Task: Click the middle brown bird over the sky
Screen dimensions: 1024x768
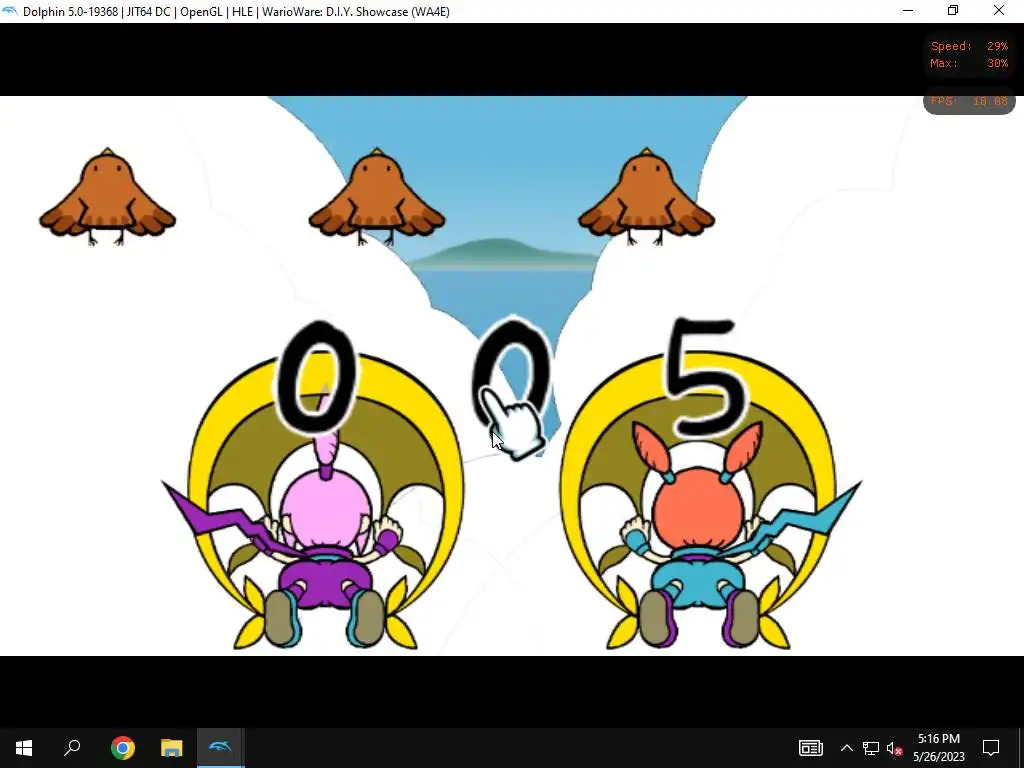Action: [x=377, y=197]
